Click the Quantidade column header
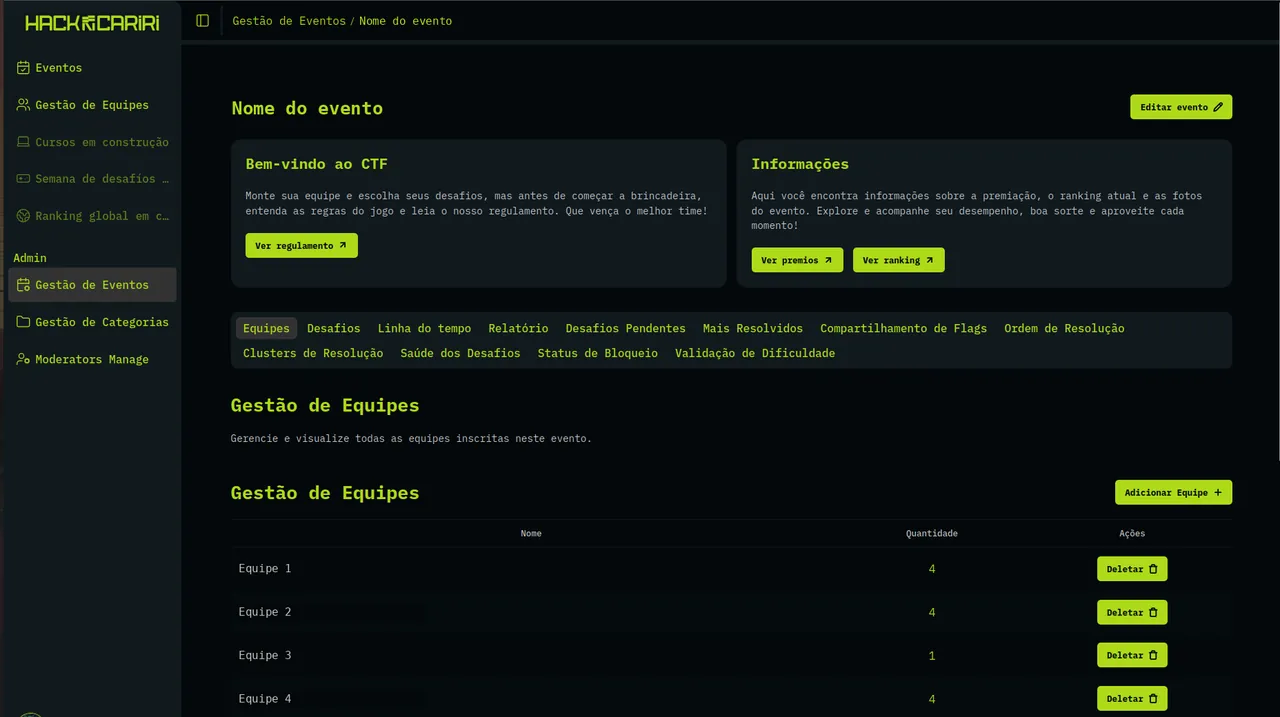The height and width of the screenshot is (717, 1280). point(932,534)
